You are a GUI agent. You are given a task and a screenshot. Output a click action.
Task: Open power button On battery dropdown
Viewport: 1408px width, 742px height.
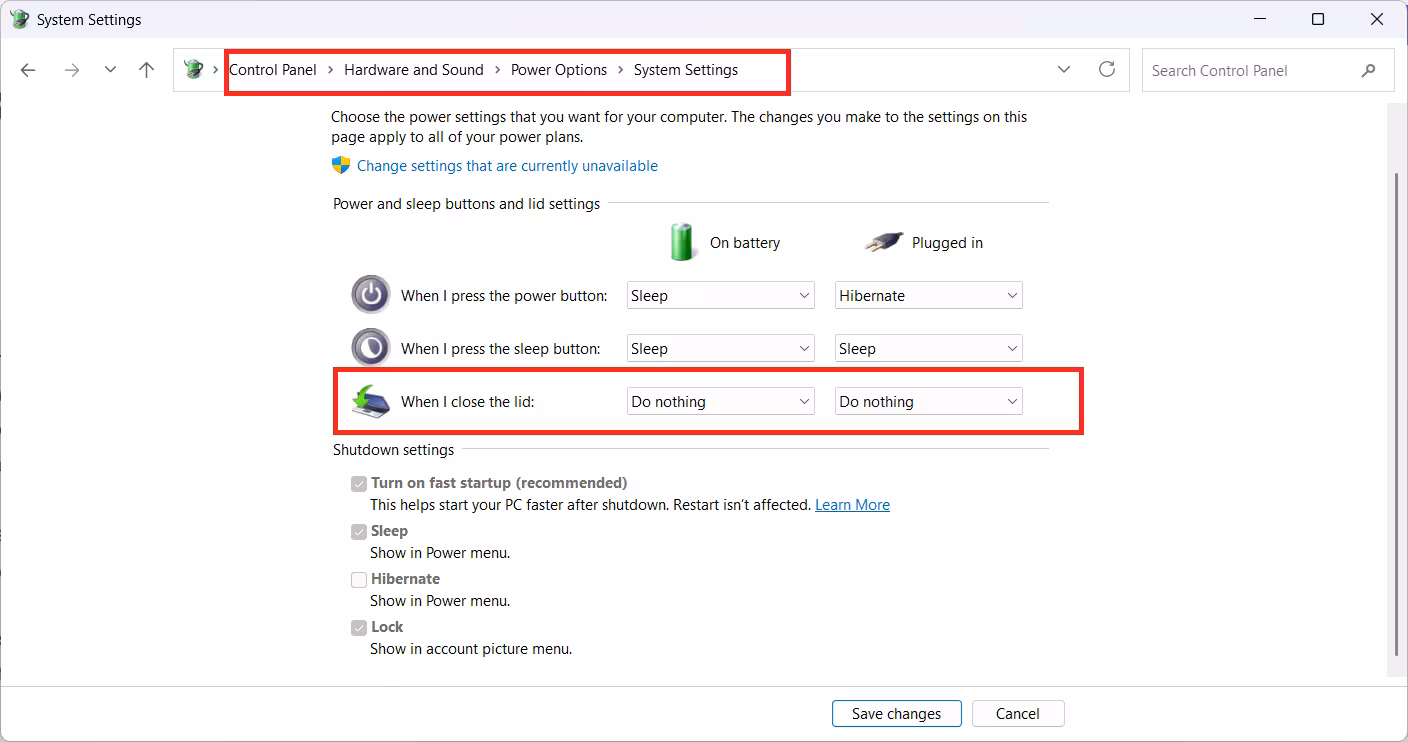(720, 295)
